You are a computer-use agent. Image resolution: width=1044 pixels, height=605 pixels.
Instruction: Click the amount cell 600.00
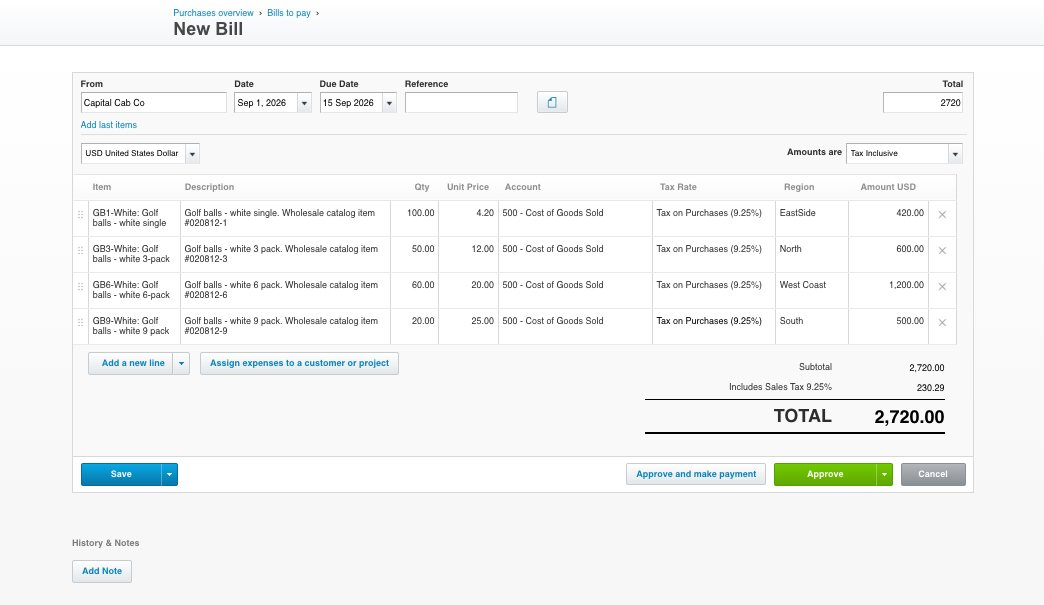tap(888, 254)
